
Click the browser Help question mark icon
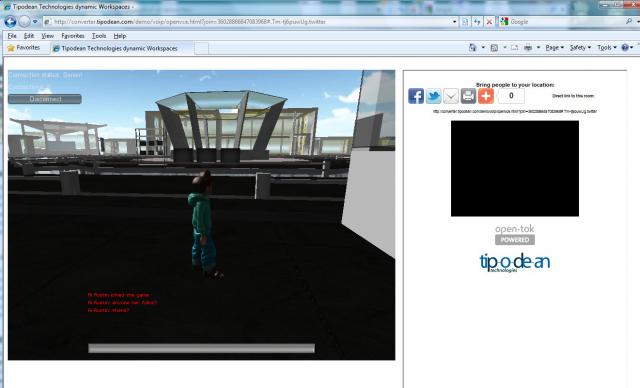tap(624, 48)
